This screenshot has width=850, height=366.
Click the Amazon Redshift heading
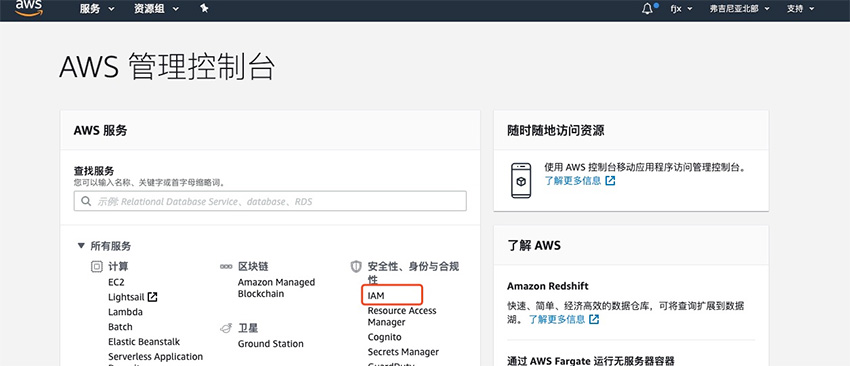548,286
